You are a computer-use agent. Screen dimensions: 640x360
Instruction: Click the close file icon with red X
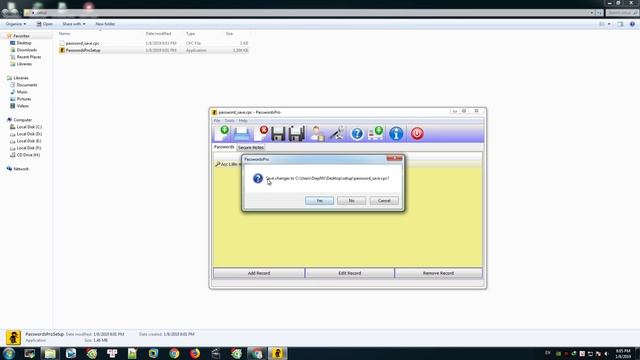(261, 133)
